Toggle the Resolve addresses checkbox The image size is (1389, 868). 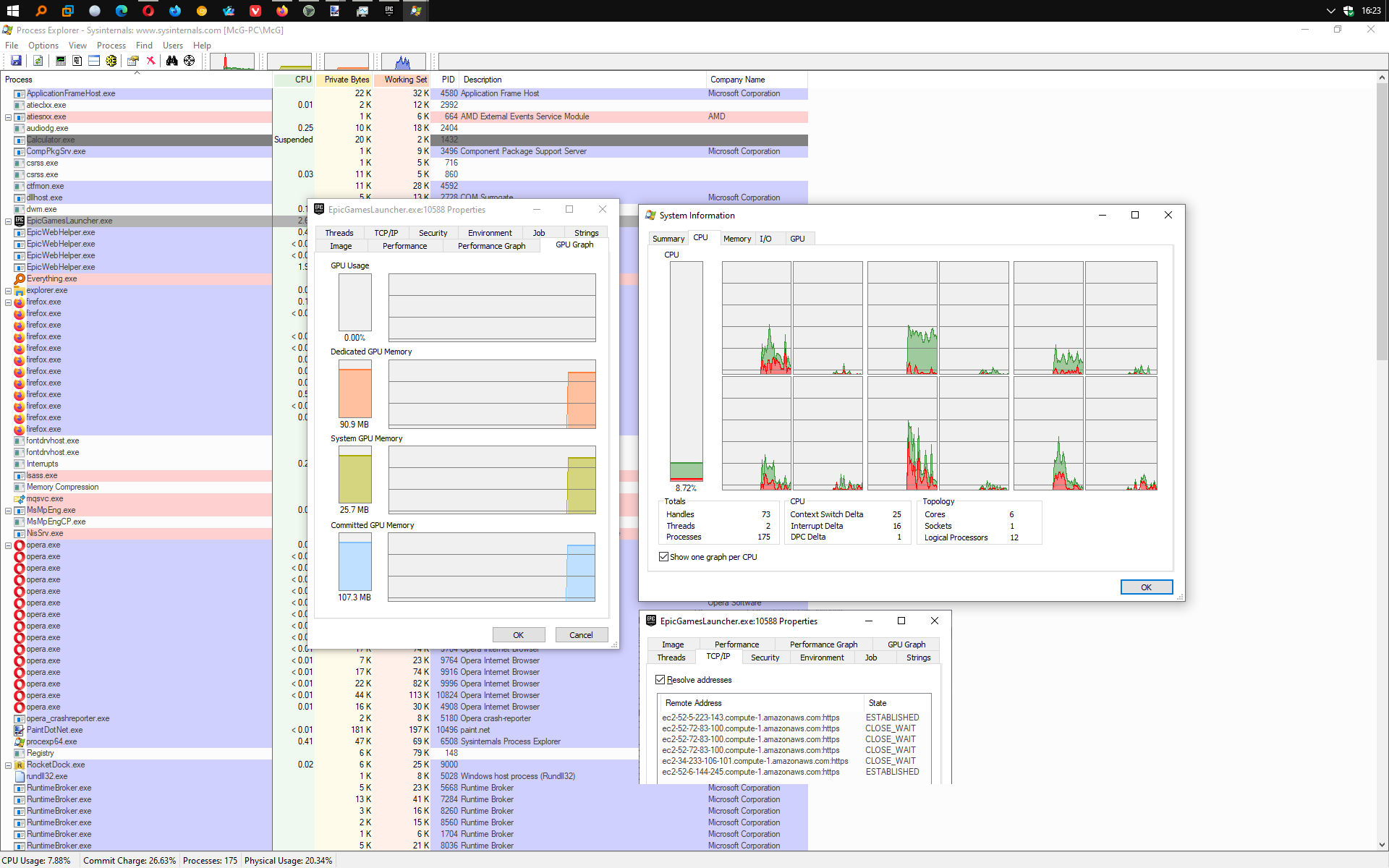pos(660,680)
